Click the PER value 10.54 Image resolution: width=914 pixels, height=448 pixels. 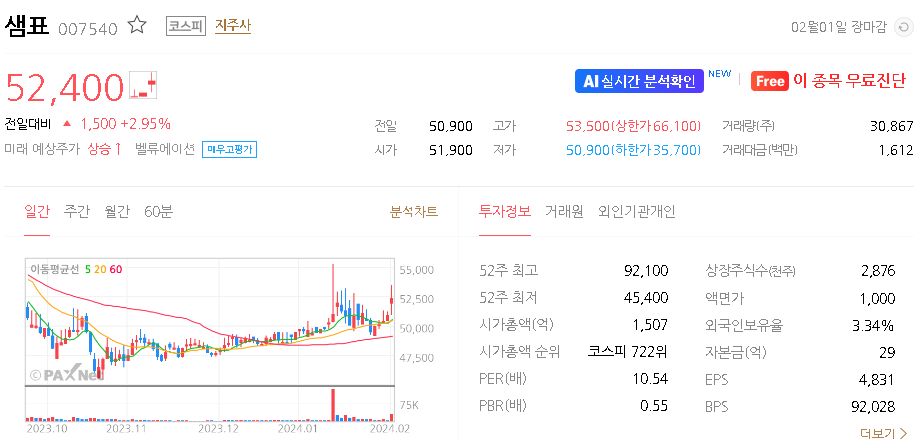tap(651, 379)
